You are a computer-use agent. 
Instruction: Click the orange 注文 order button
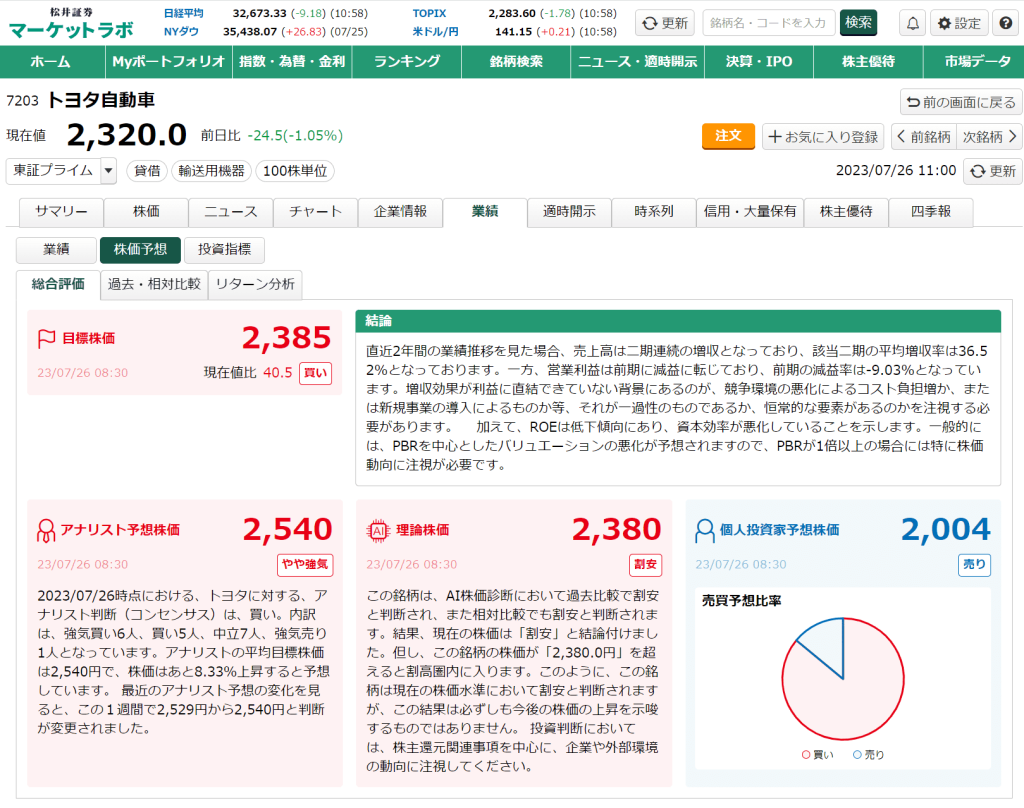pos(728,136)
